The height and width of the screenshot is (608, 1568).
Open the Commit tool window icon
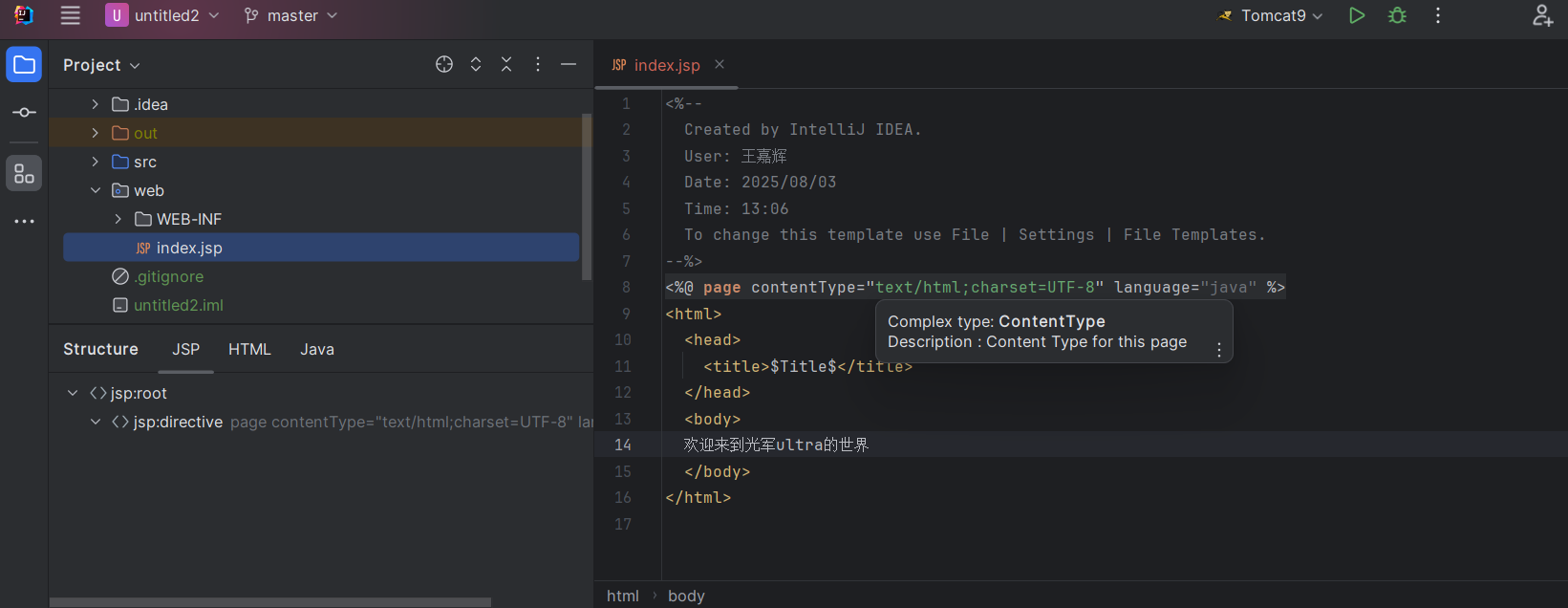pyautogui.click(x=24, y=113)
